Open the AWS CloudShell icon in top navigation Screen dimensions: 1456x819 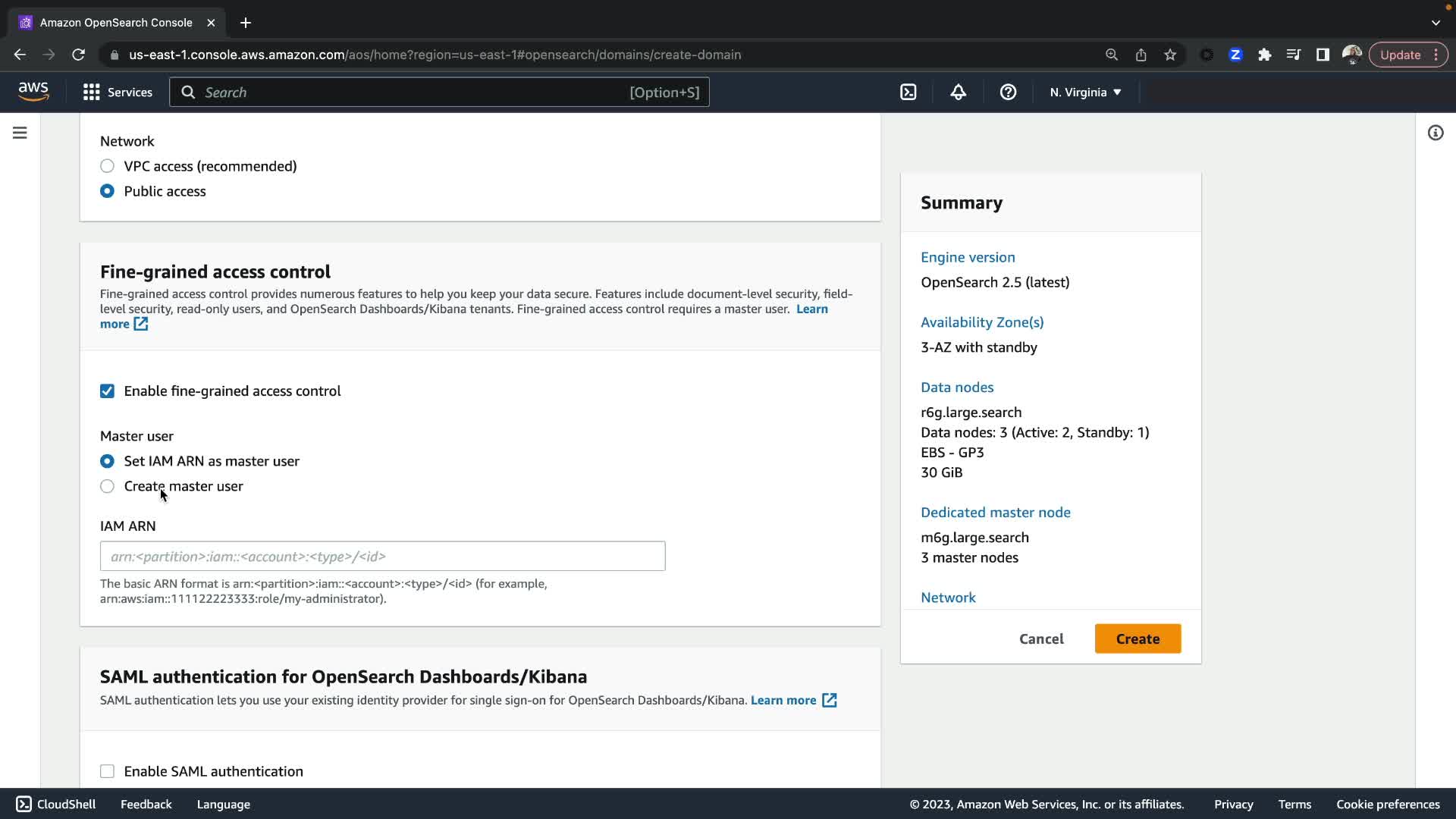(x=908, y=93)
